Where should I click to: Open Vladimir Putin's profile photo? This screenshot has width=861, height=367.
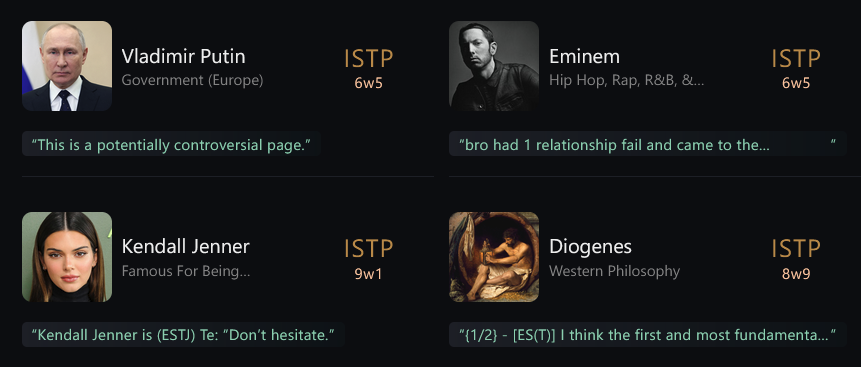(67, 66)
